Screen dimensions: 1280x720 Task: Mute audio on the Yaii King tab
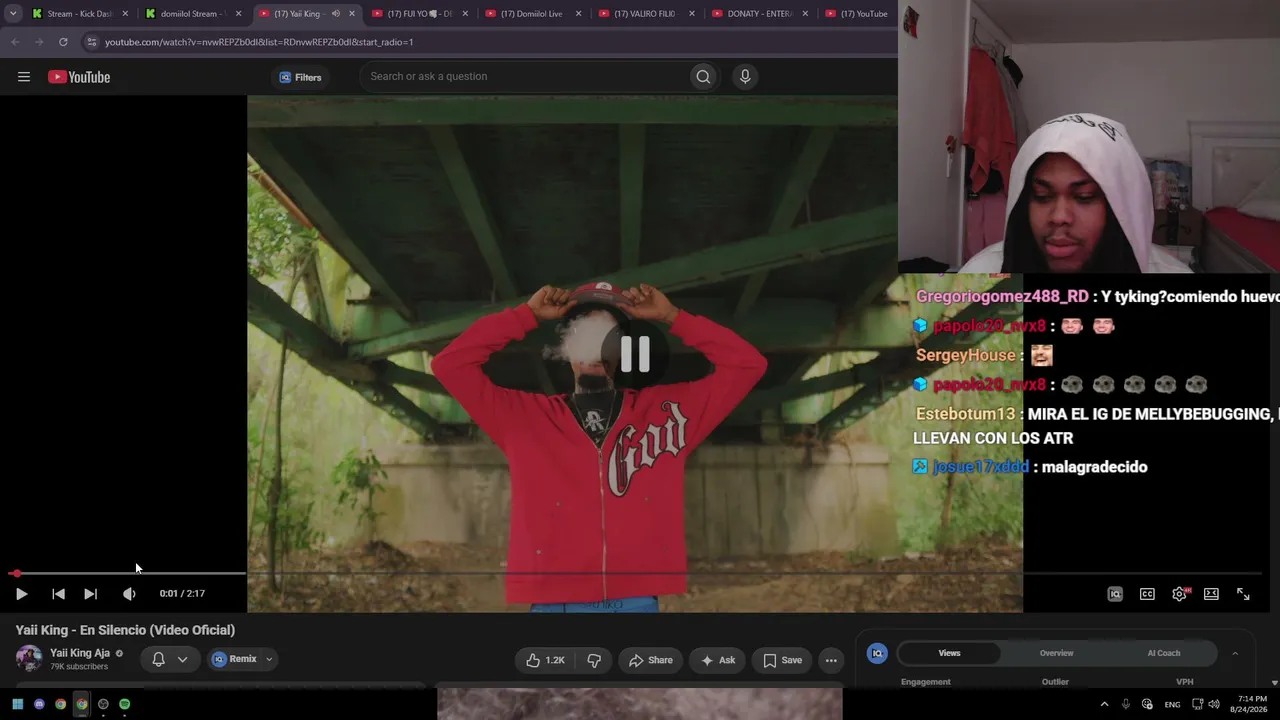(x=335, y=14)
